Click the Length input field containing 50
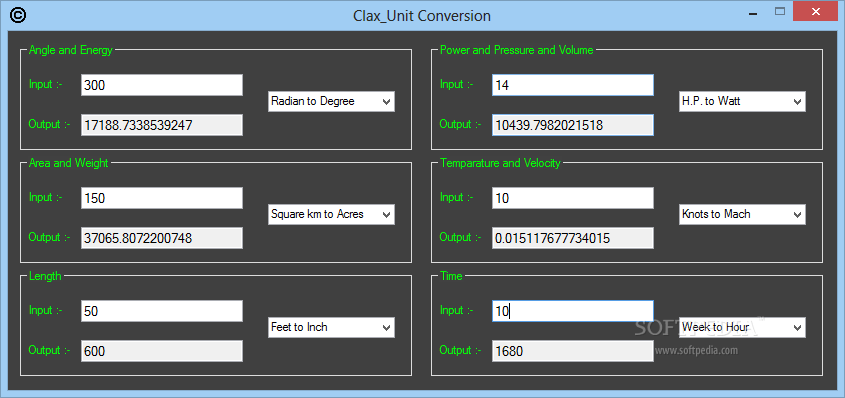The width and height of the screenshot is (845, 398). tap(162, 311)
